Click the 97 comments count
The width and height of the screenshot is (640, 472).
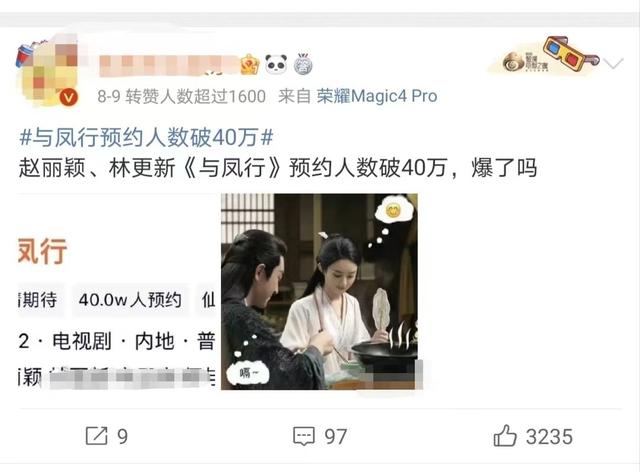(336, 436)
